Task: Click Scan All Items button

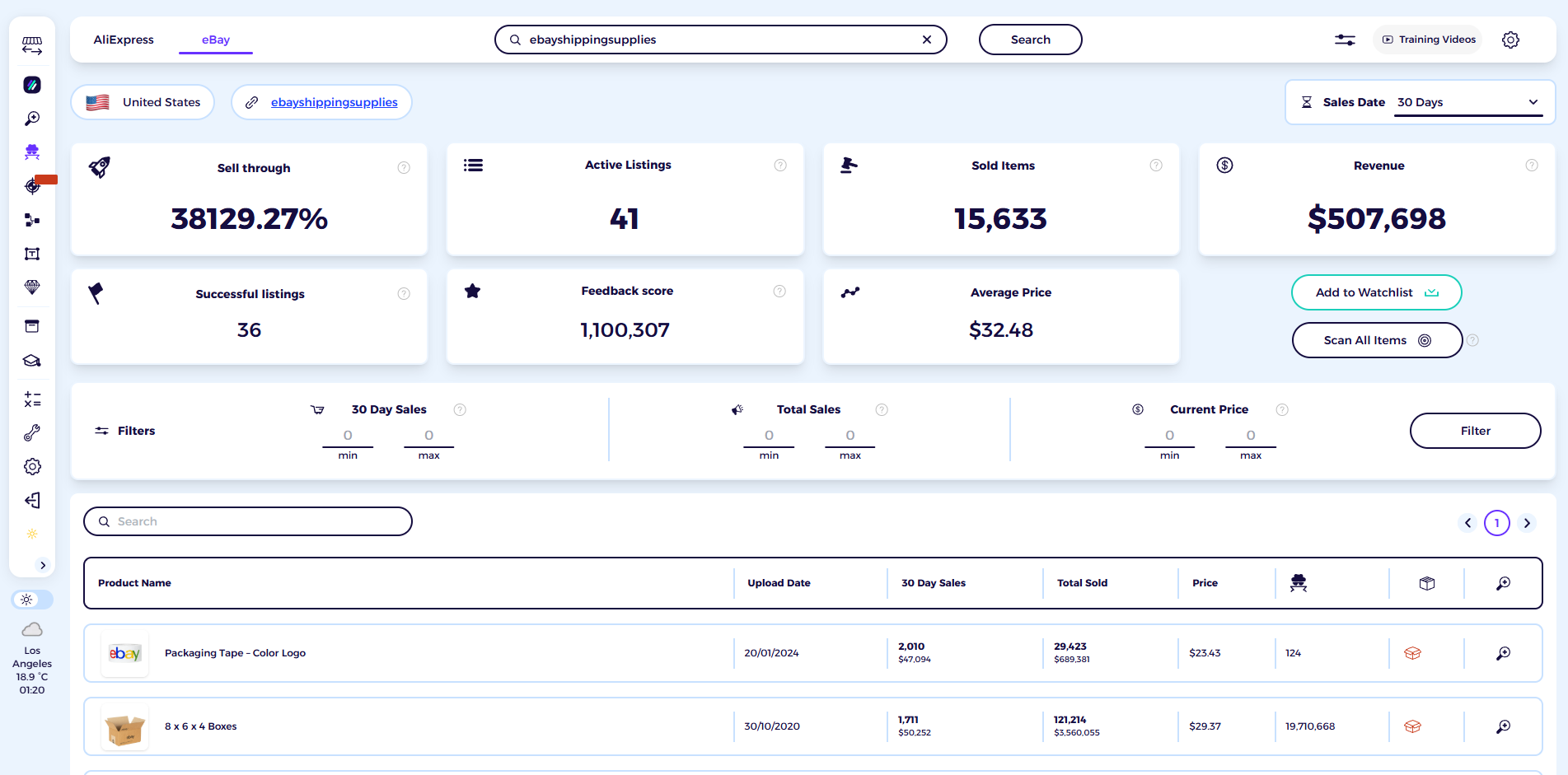Action: 1377,340
